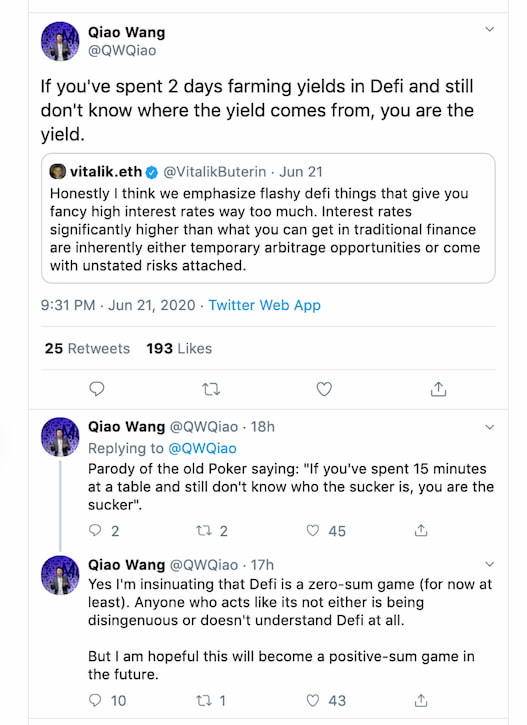The height and width of the screenshot is (725, 527).
Task: Like the Poker parody reply with 45 likes
Action: (x=313, y=530)
